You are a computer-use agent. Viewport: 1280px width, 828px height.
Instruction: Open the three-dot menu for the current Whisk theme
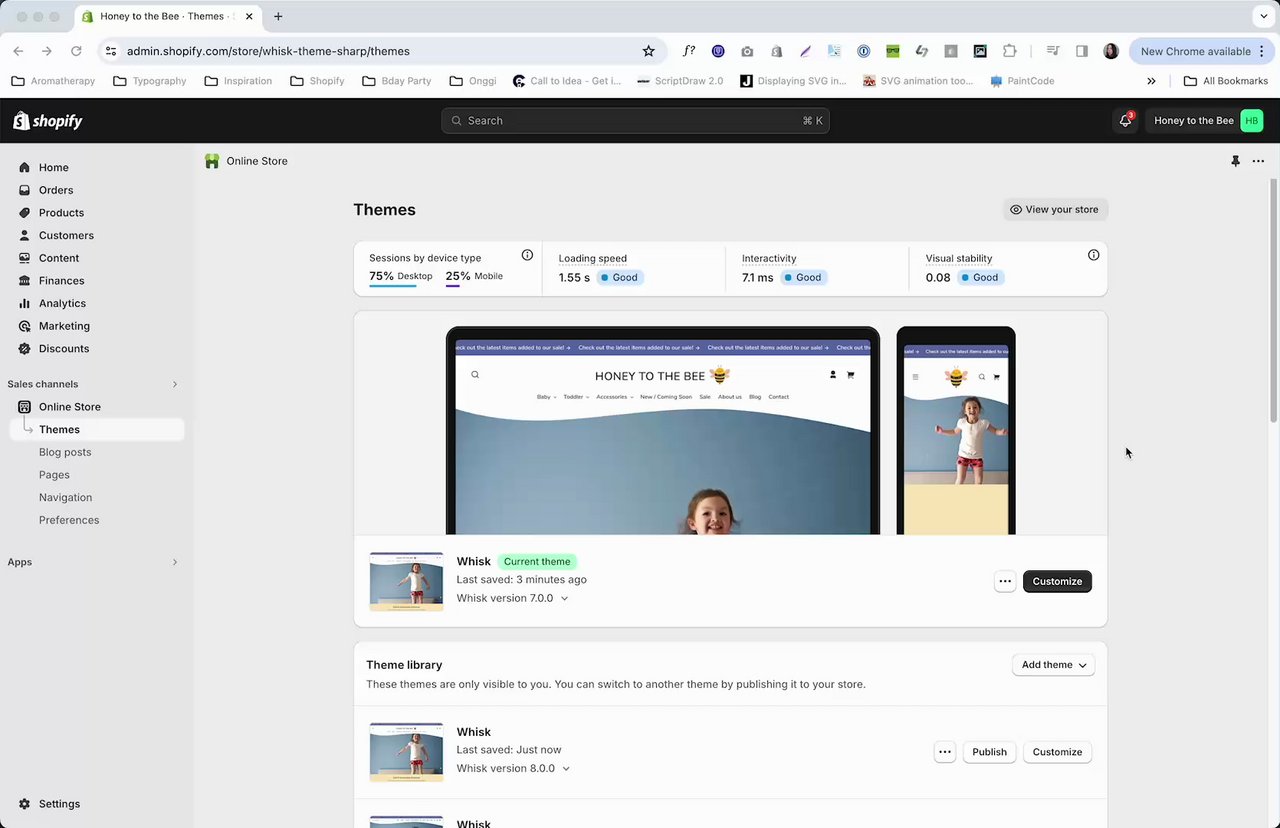point(1005,581)
